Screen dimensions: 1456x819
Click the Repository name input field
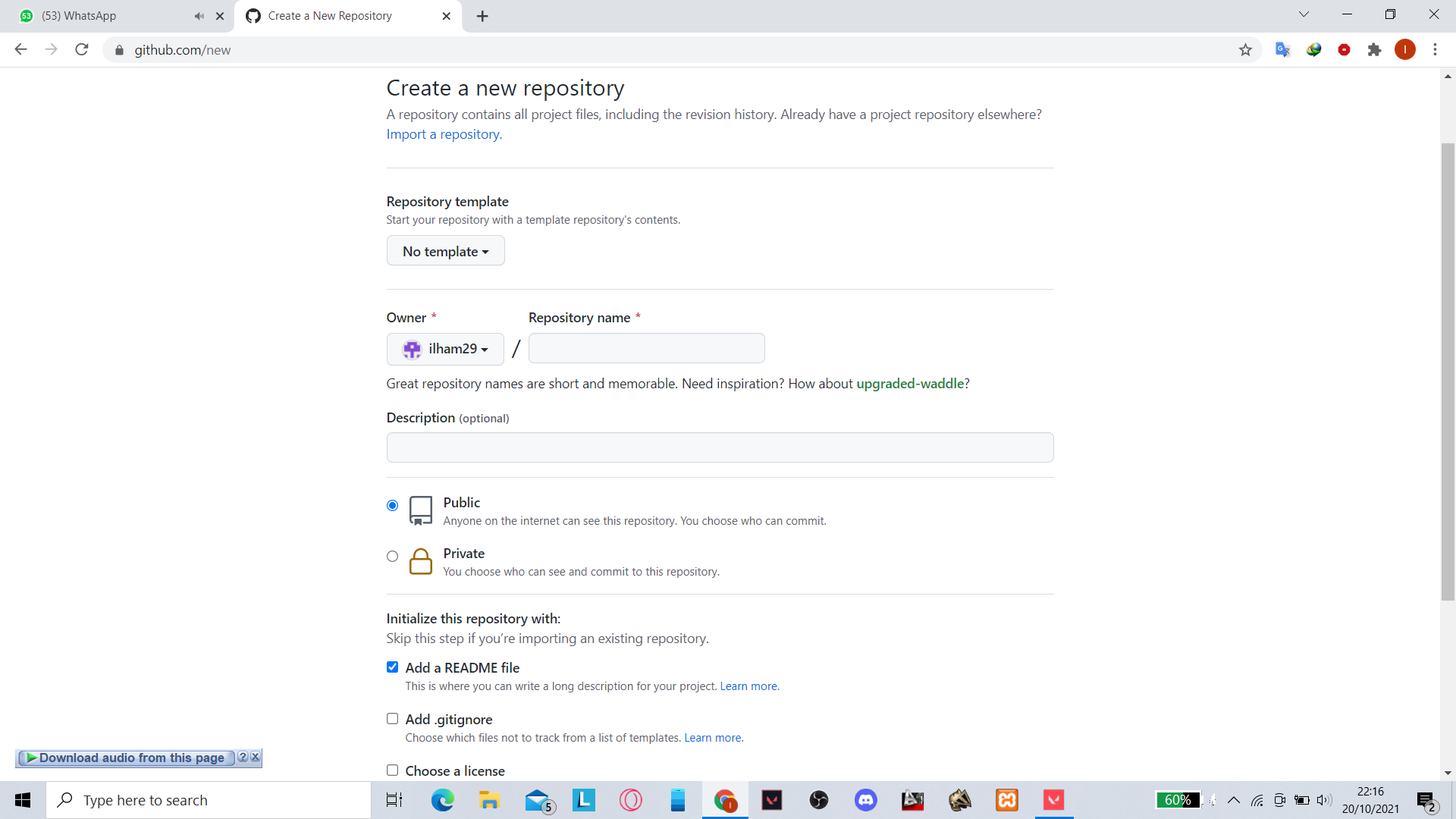646,348
